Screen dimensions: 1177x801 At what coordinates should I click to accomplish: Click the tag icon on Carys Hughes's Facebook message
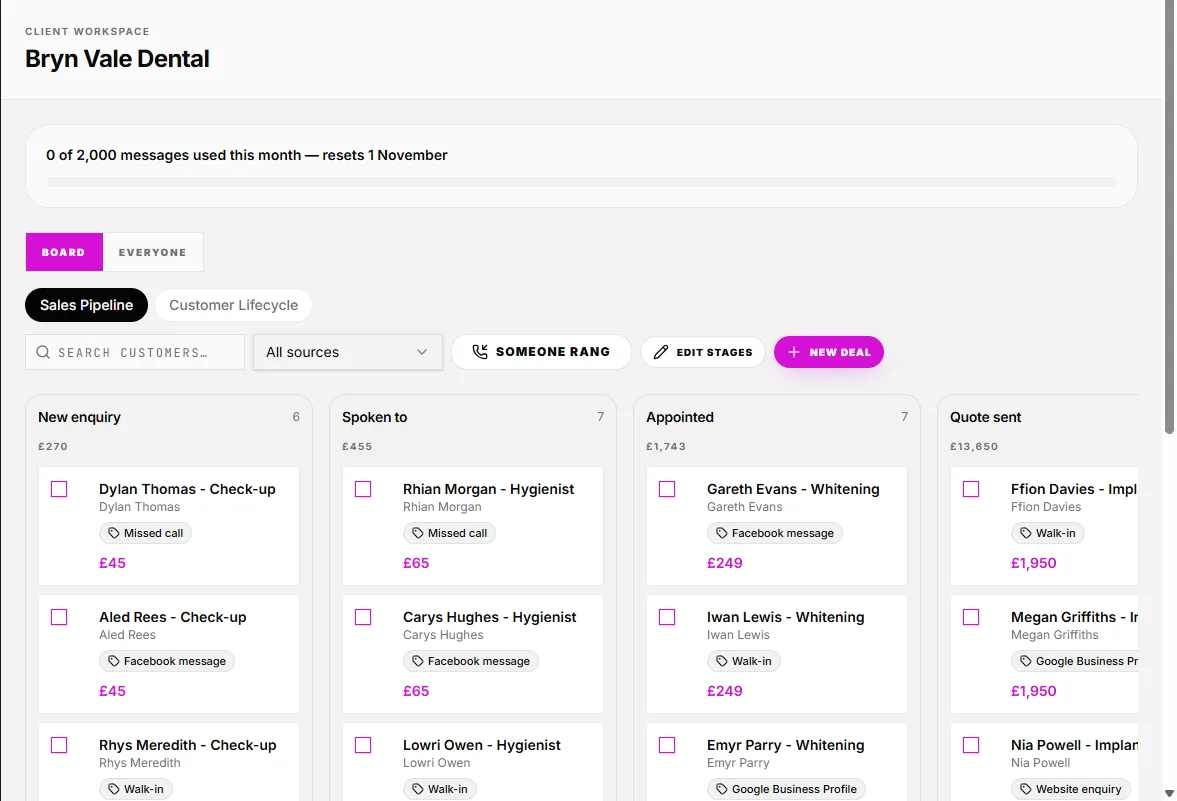(417, 661)
